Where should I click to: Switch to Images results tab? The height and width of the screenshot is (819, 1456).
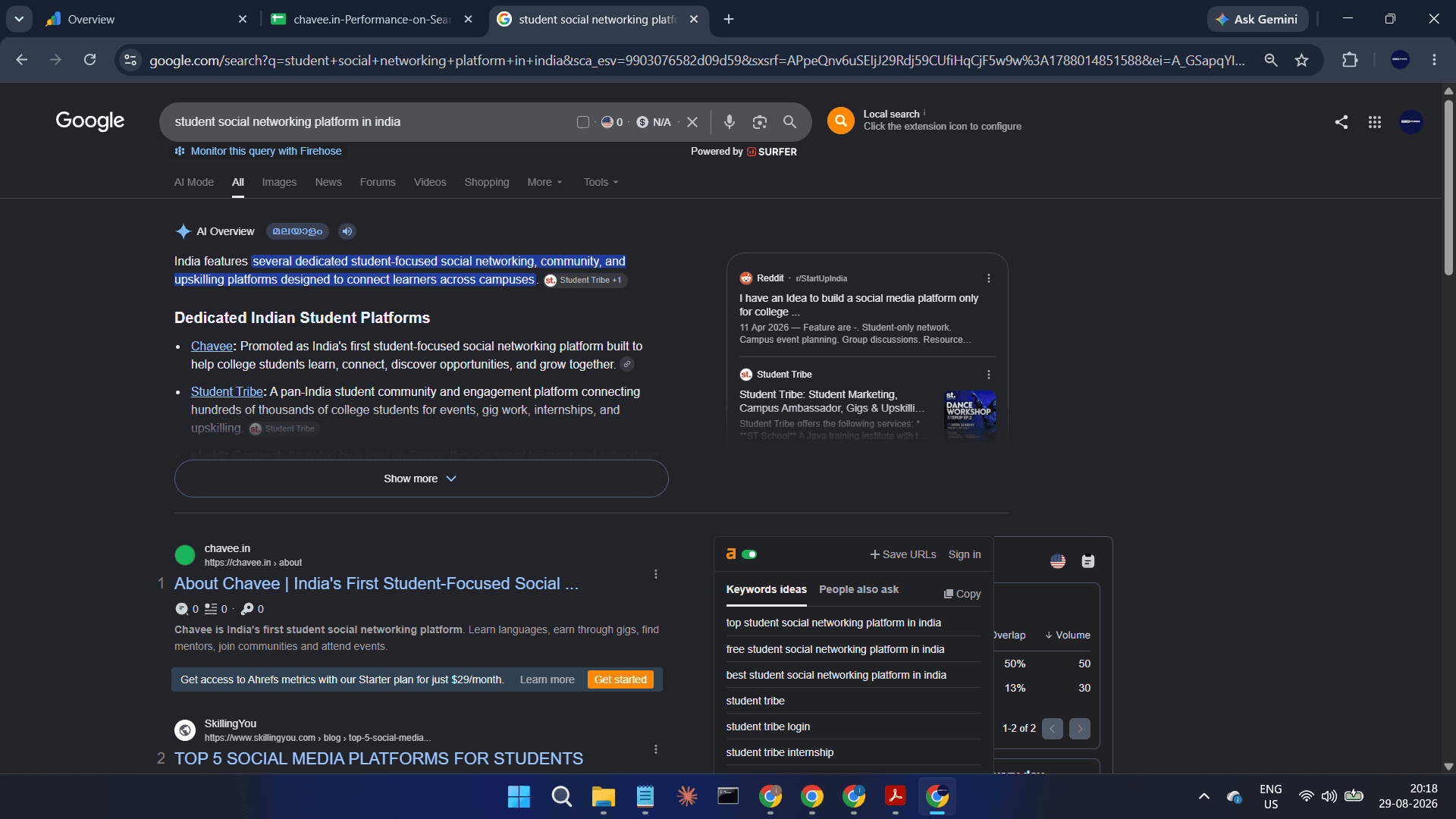point(279,182)
